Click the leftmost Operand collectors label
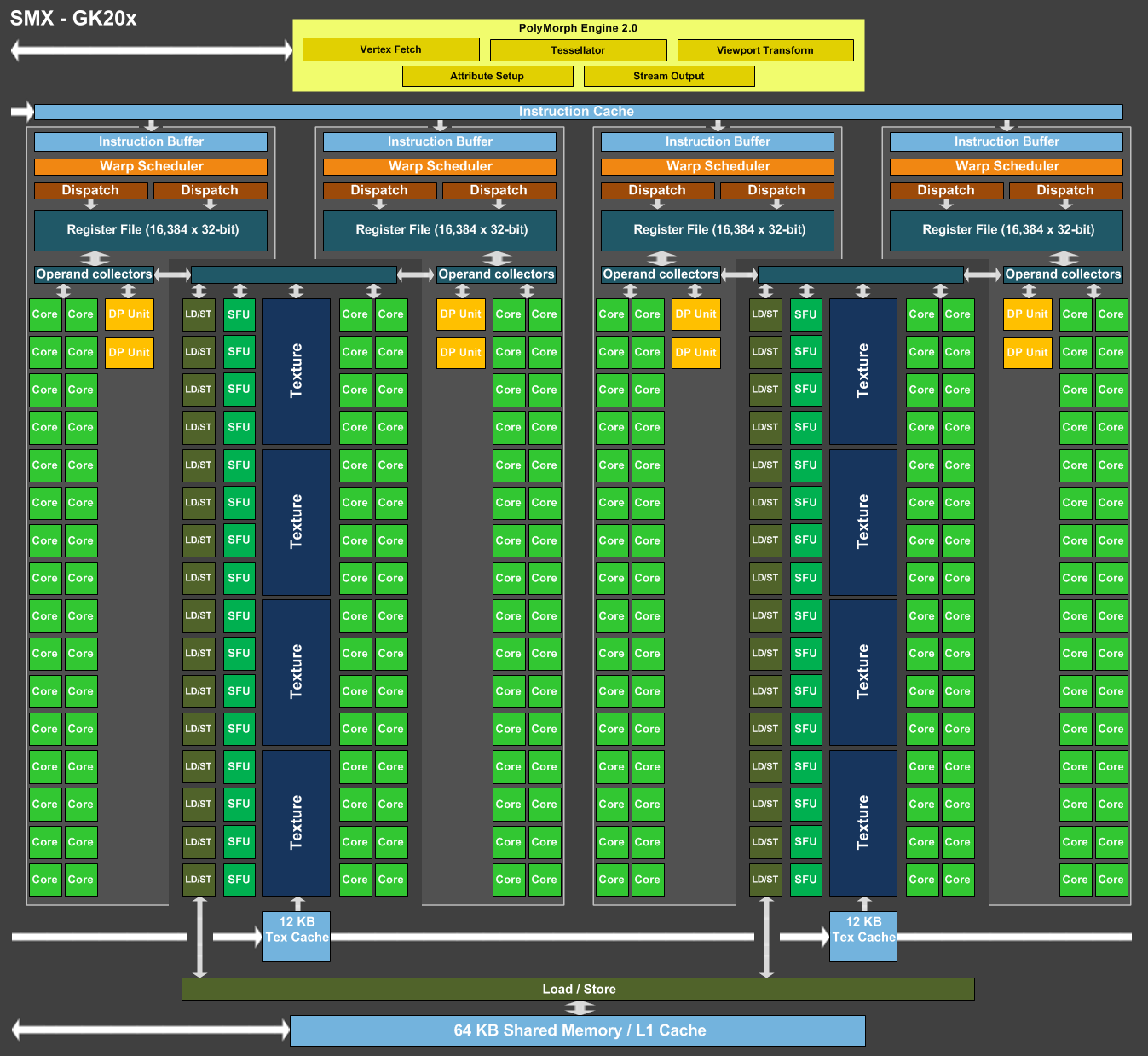 [95, 274]
